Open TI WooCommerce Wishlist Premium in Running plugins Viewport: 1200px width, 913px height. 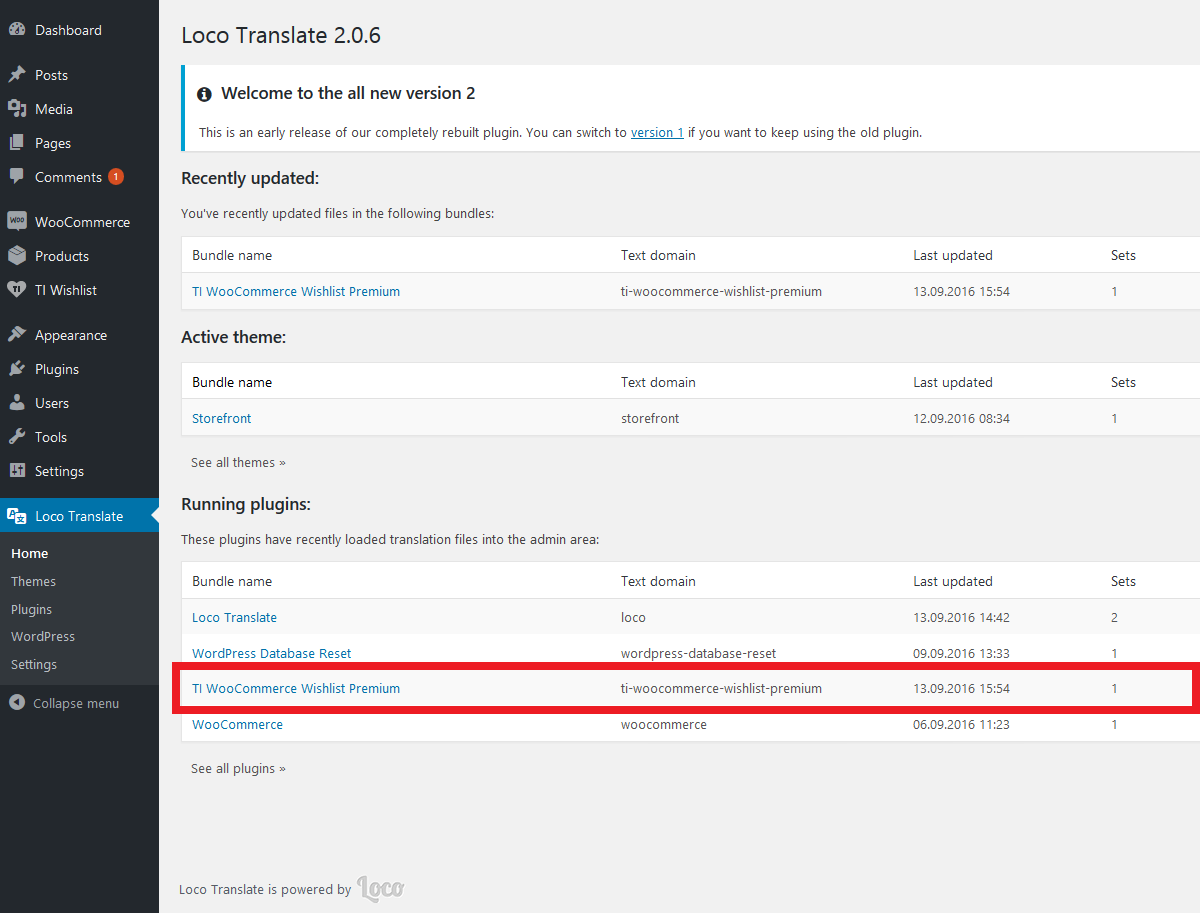(296, 688)
